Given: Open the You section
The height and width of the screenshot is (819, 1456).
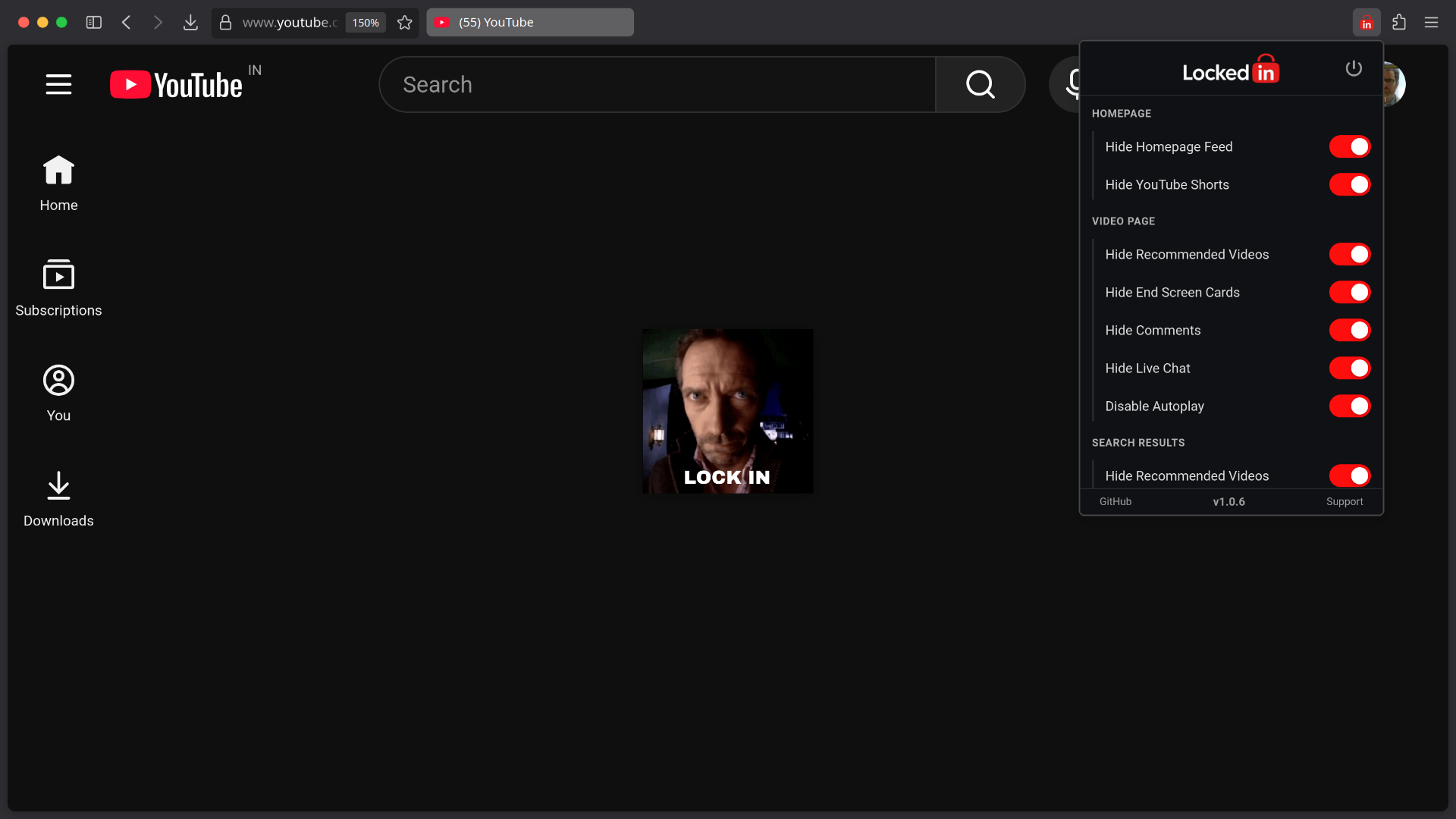Looking at the screenshot, I should 58,393.
